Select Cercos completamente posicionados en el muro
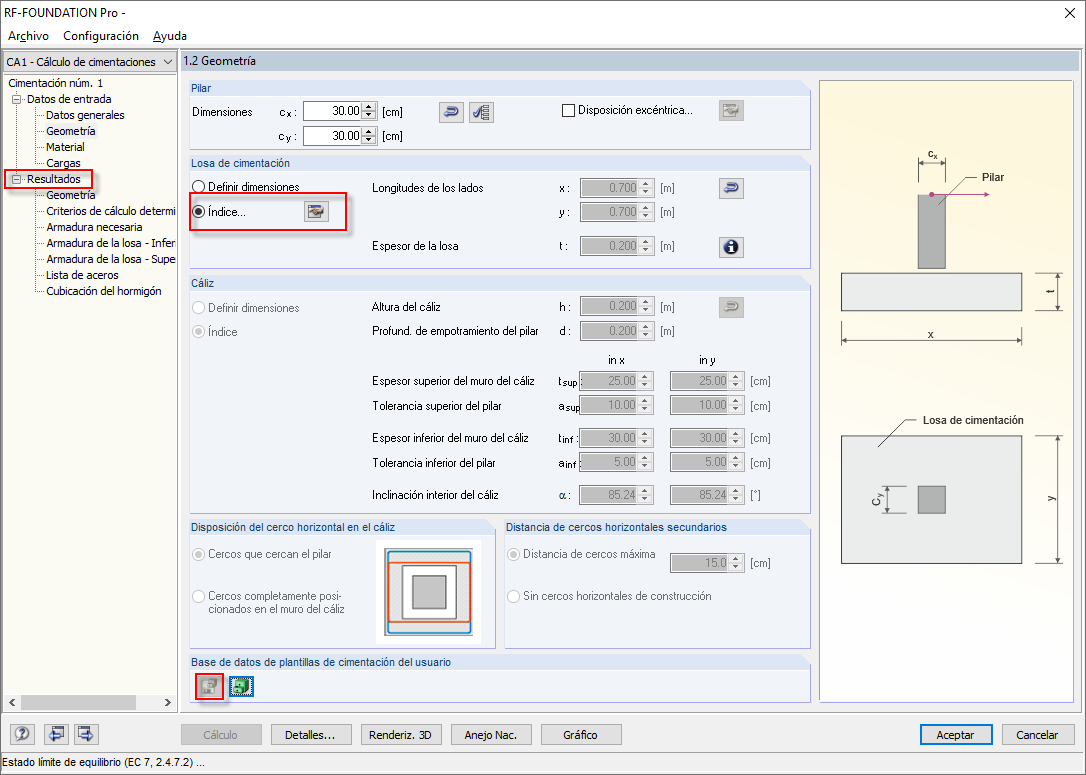This screenshot has height=775, width=1086. [x=199, y=596]
